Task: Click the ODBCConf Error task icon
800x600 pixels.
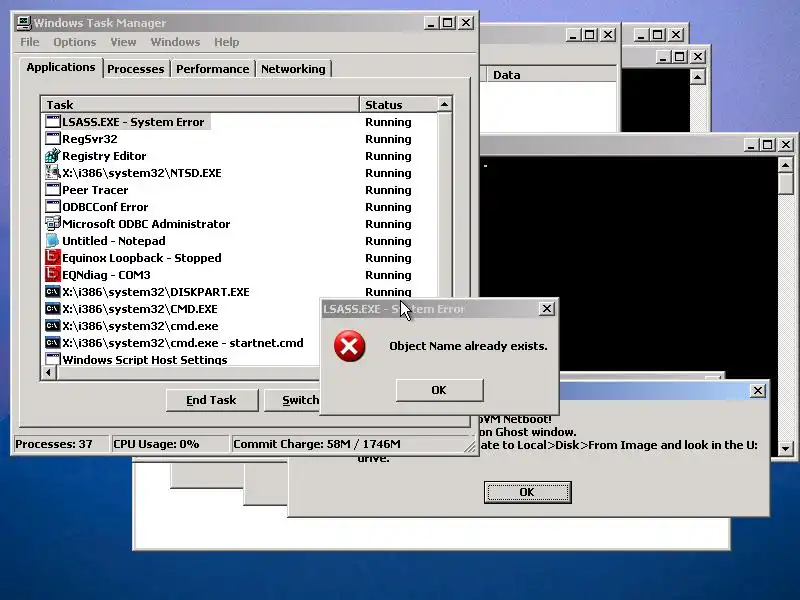Action: click(53, 207)
